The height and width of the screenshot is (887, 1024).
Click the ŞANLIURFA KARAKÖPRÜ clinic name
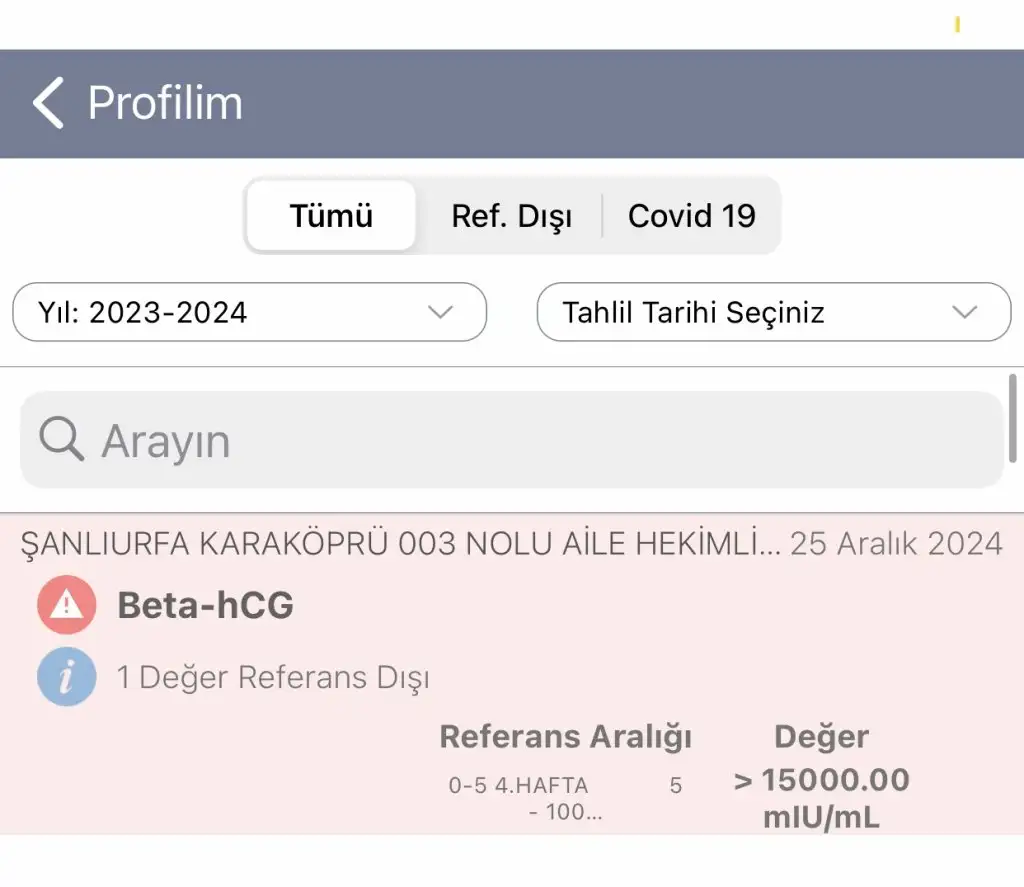(400, 544)
